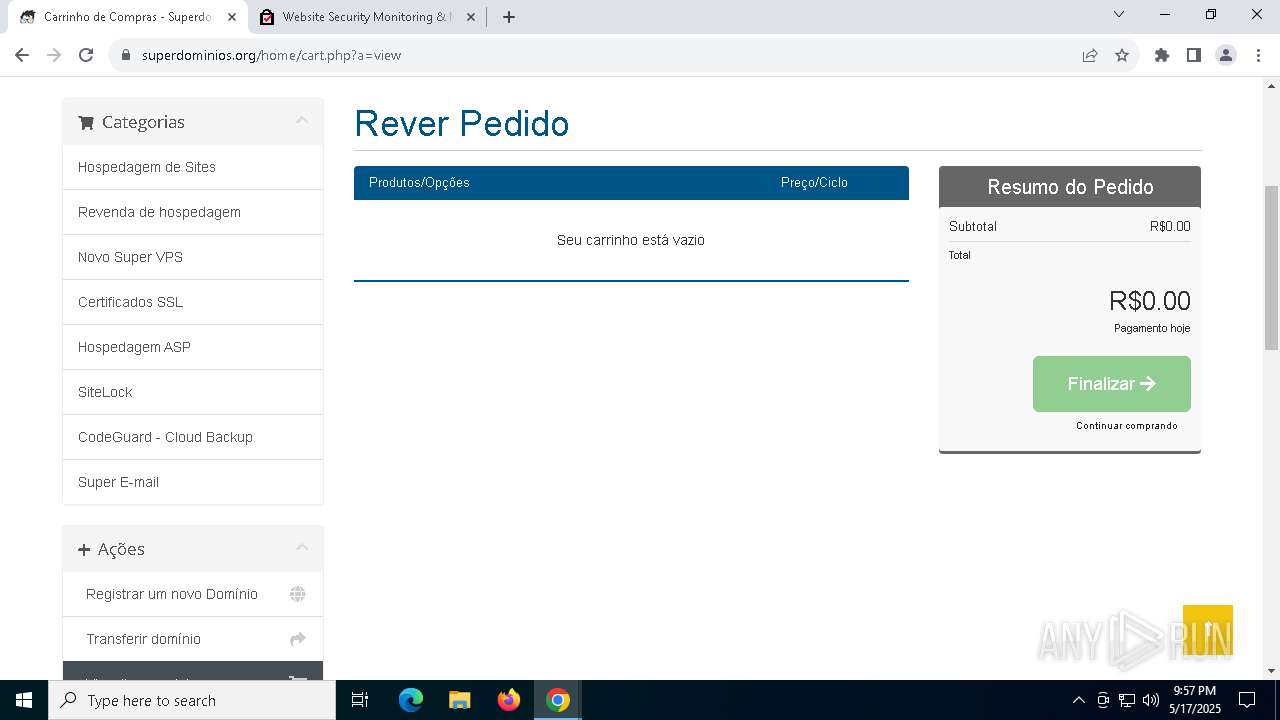Open Task View on taskbar
Image resolution: width=1280 pixels, height=720 pixels.
(x=360, y=700)
